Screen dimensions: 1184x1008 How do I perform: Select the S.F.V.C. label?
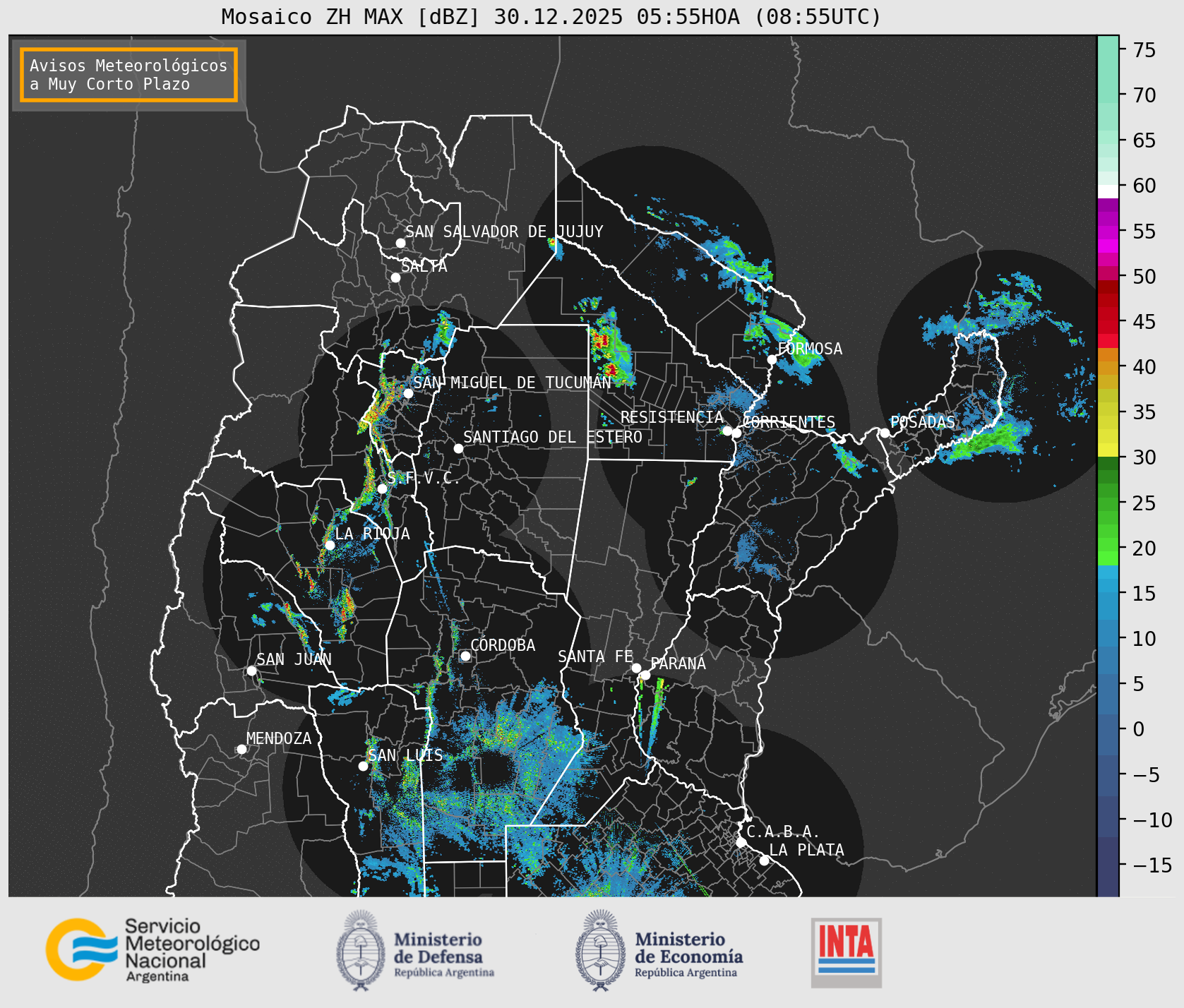tap(424, 478)
